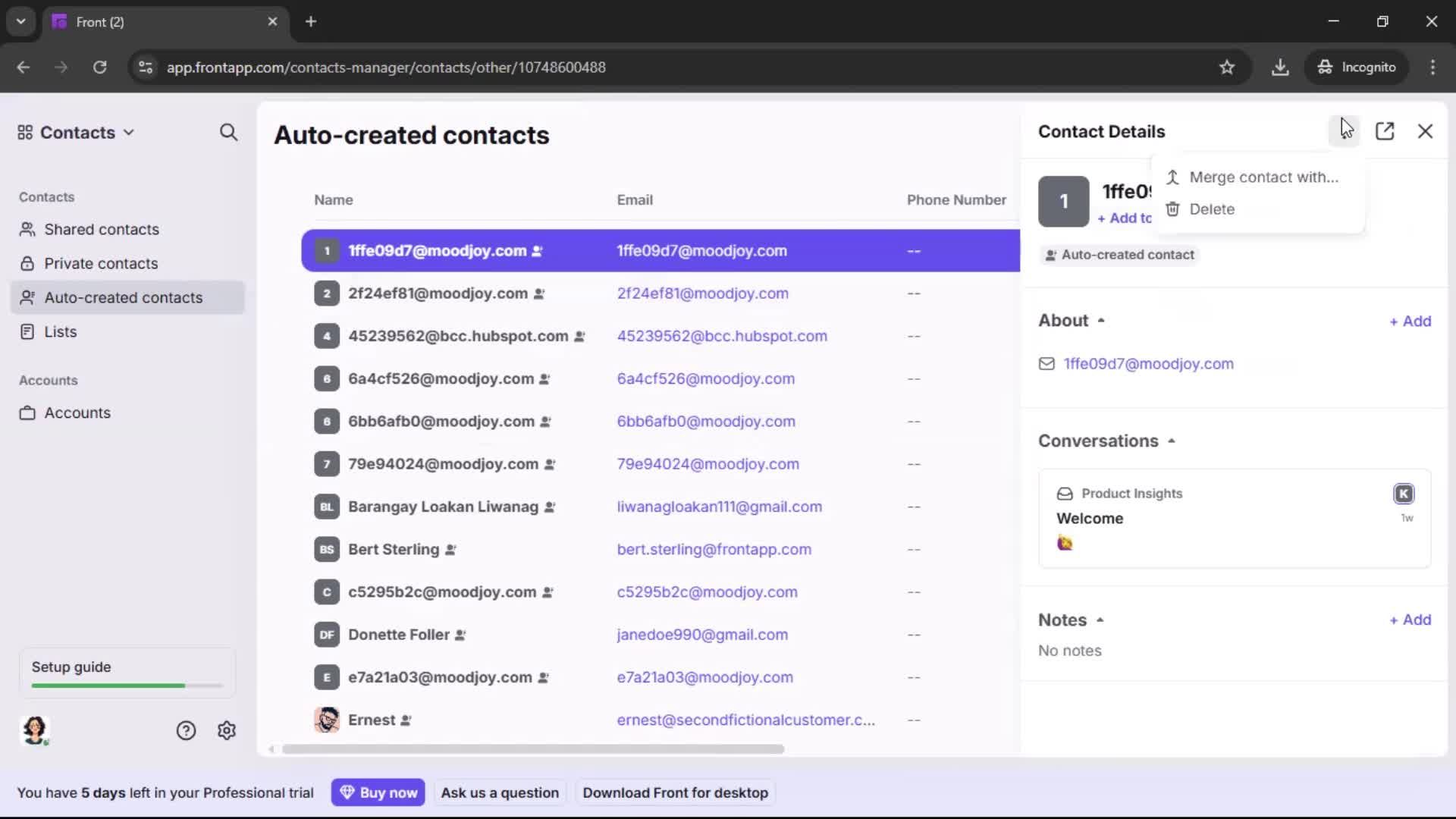Open the contact search magnifying glass
Viewport: 1456px width, 819px height.
229,132
